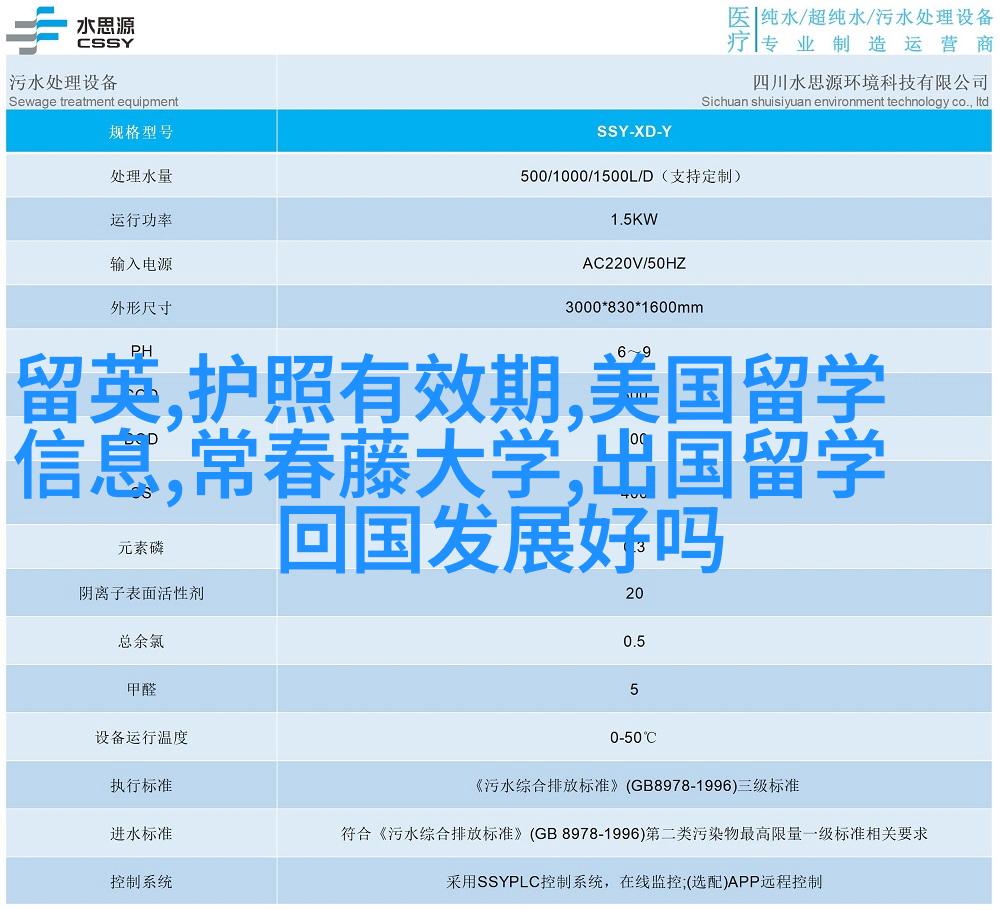Click the 0-50℃ temperature value
This screenshot has height=910, width=1000.
(633, 738)
